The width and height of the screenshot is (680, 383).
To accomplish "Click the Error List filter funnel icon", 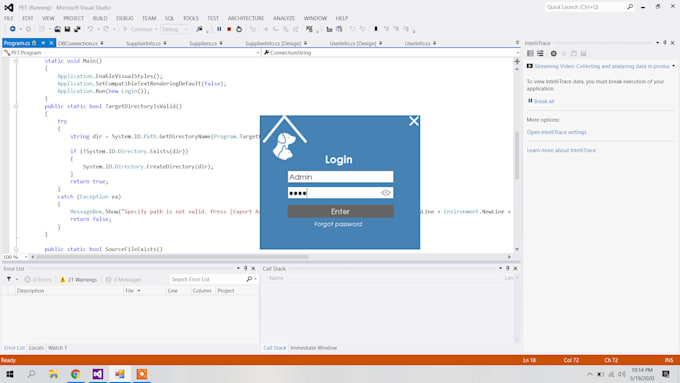I will pos(9,279).
